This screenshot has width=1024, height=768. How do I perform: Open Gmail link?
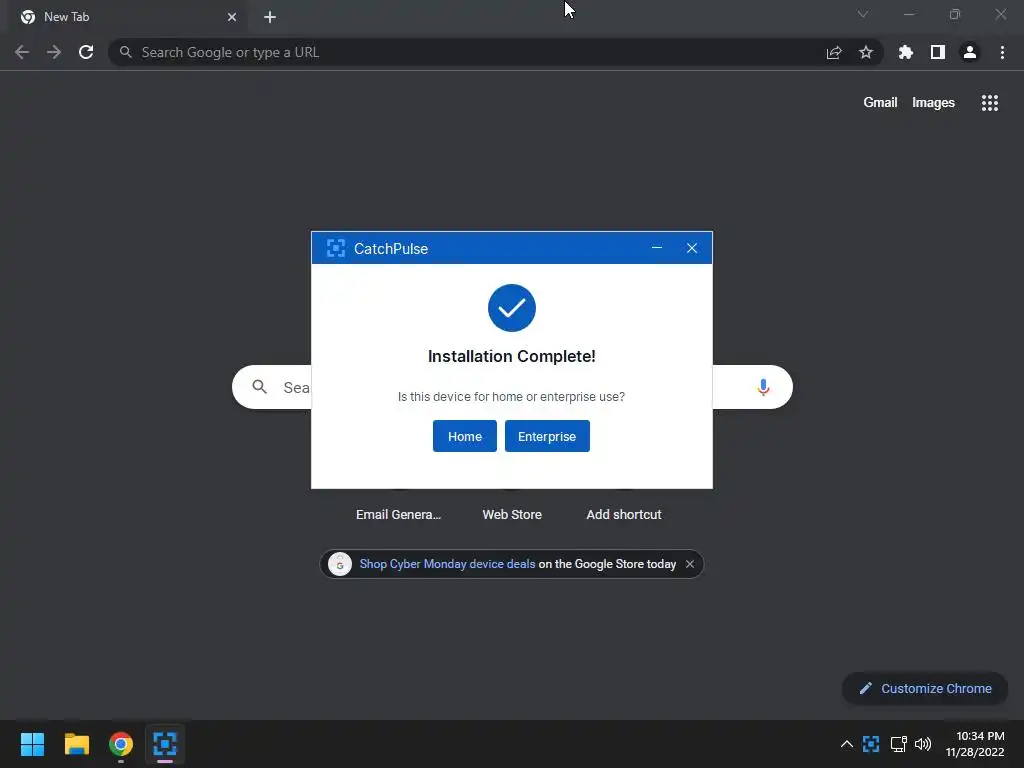[880, 103]
